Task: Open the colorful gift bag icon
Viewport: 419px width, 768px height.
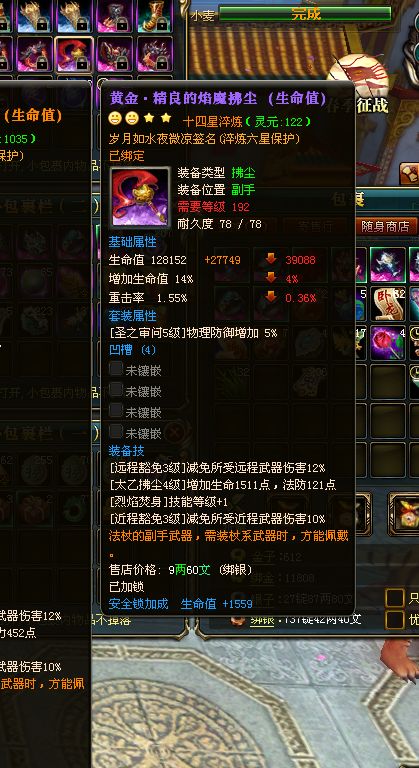Action: pos(404,513)
